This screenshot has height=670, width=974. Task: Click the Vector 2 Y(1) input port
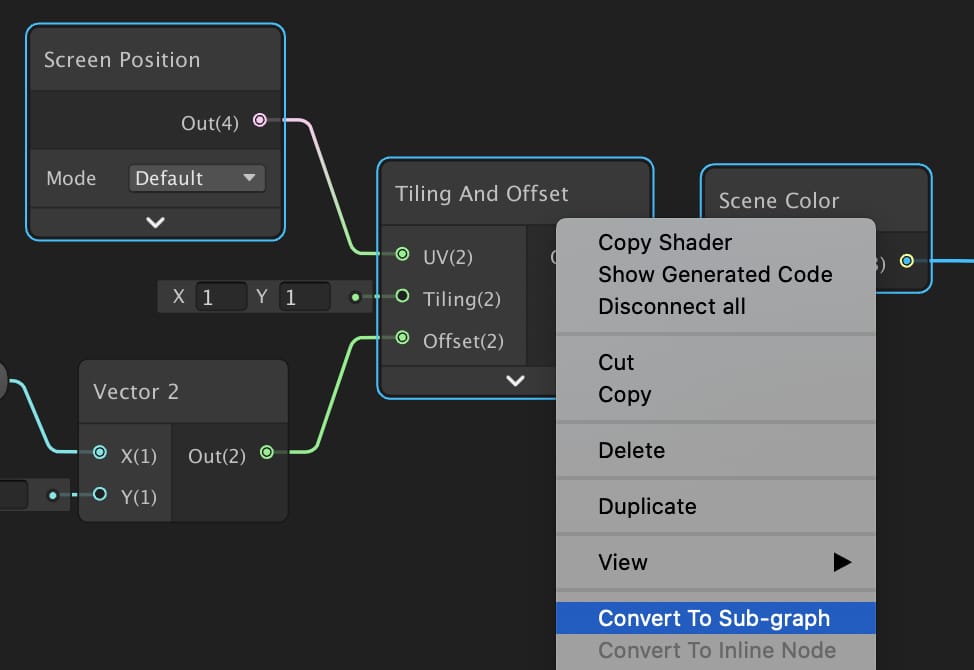coord(100,494)
